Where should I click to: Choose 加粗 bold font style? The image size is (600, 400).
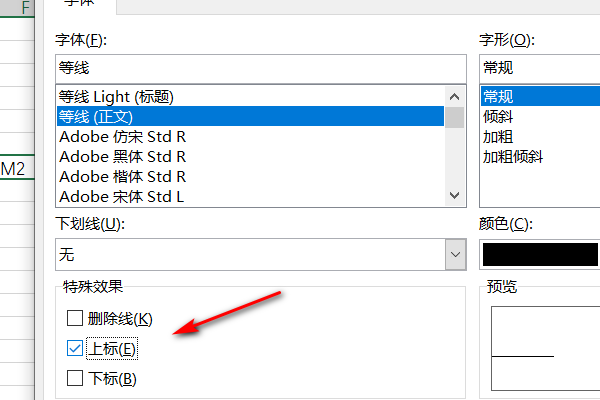(x=540, y=137)
